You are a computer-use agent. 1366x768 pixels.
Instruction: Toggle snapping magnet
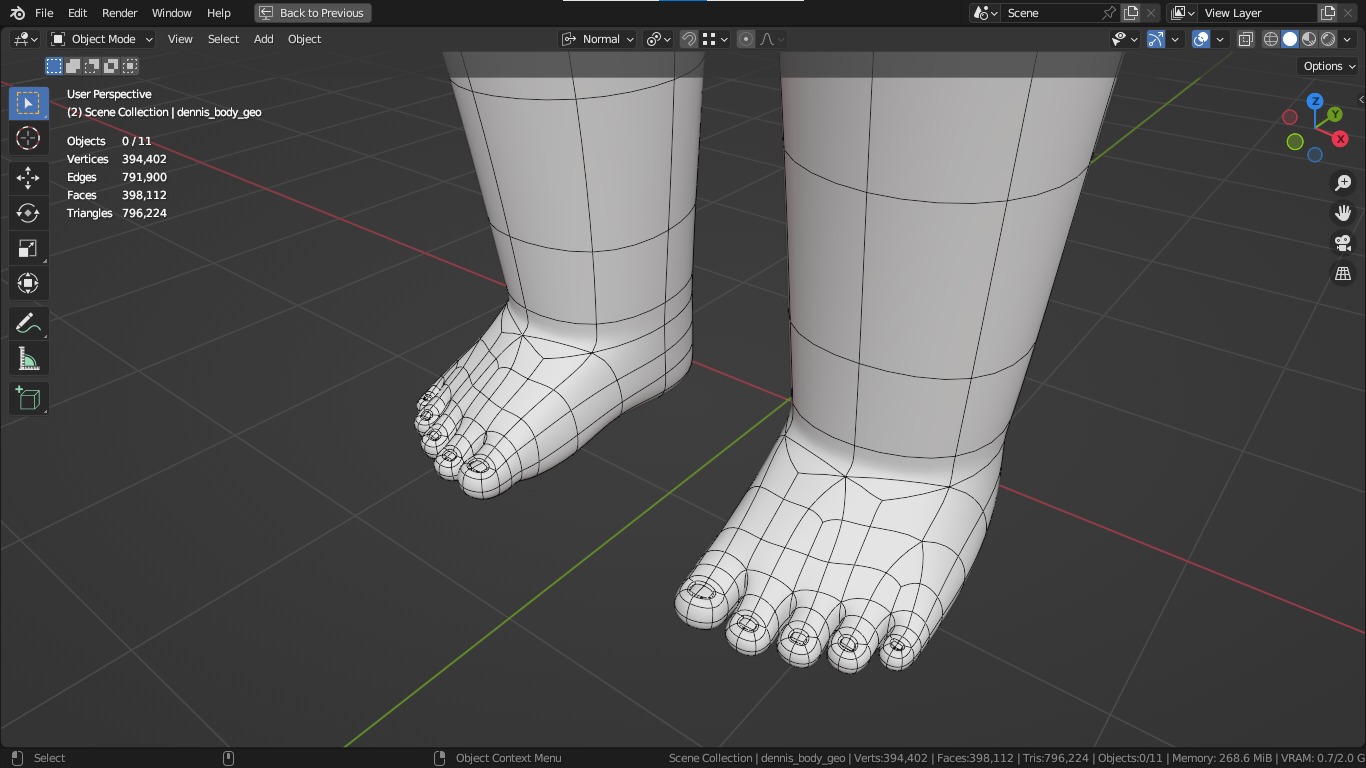tap(689, 39)
